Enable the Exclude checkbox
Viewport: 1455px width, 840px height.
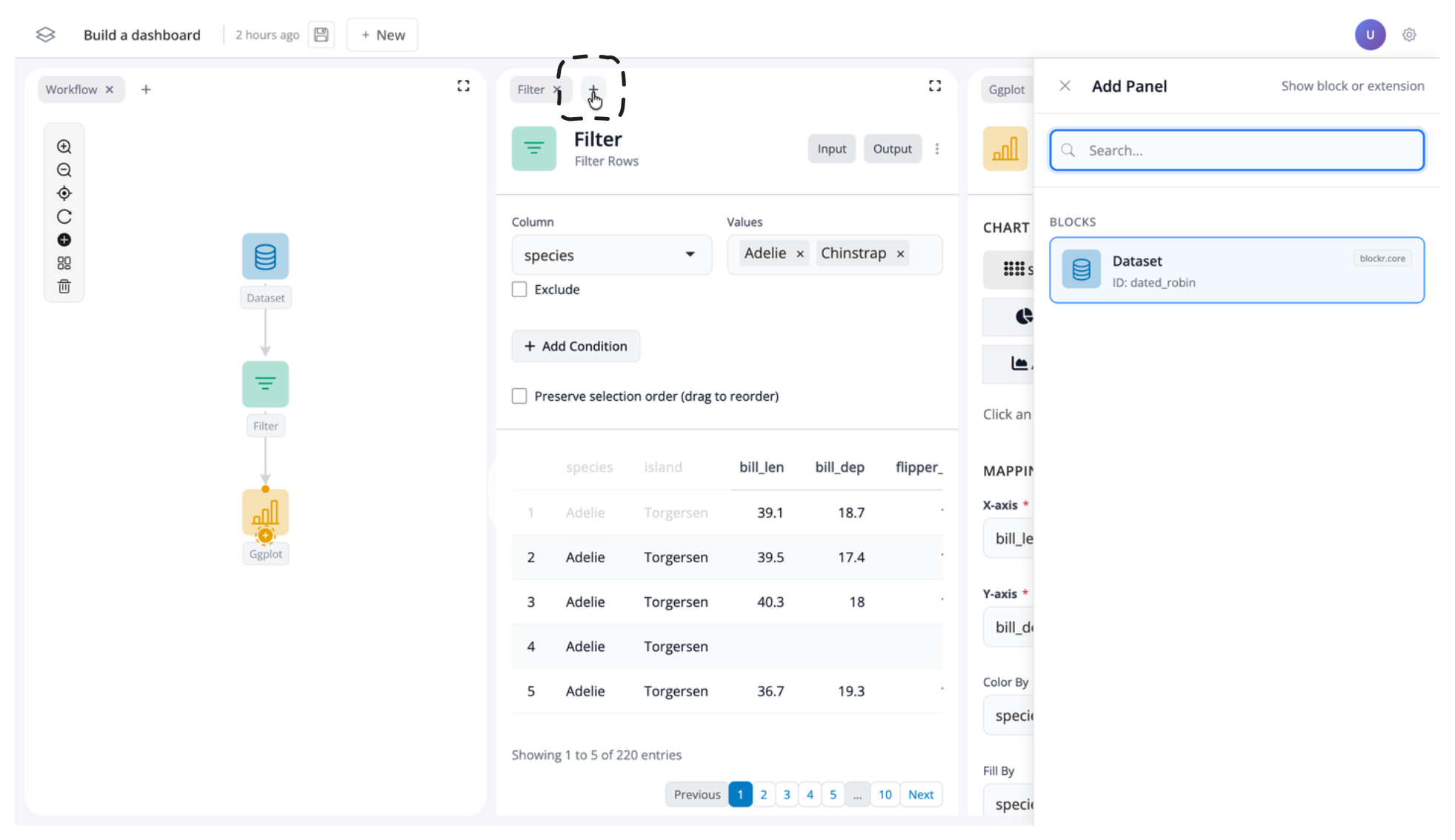pos(519,290)
